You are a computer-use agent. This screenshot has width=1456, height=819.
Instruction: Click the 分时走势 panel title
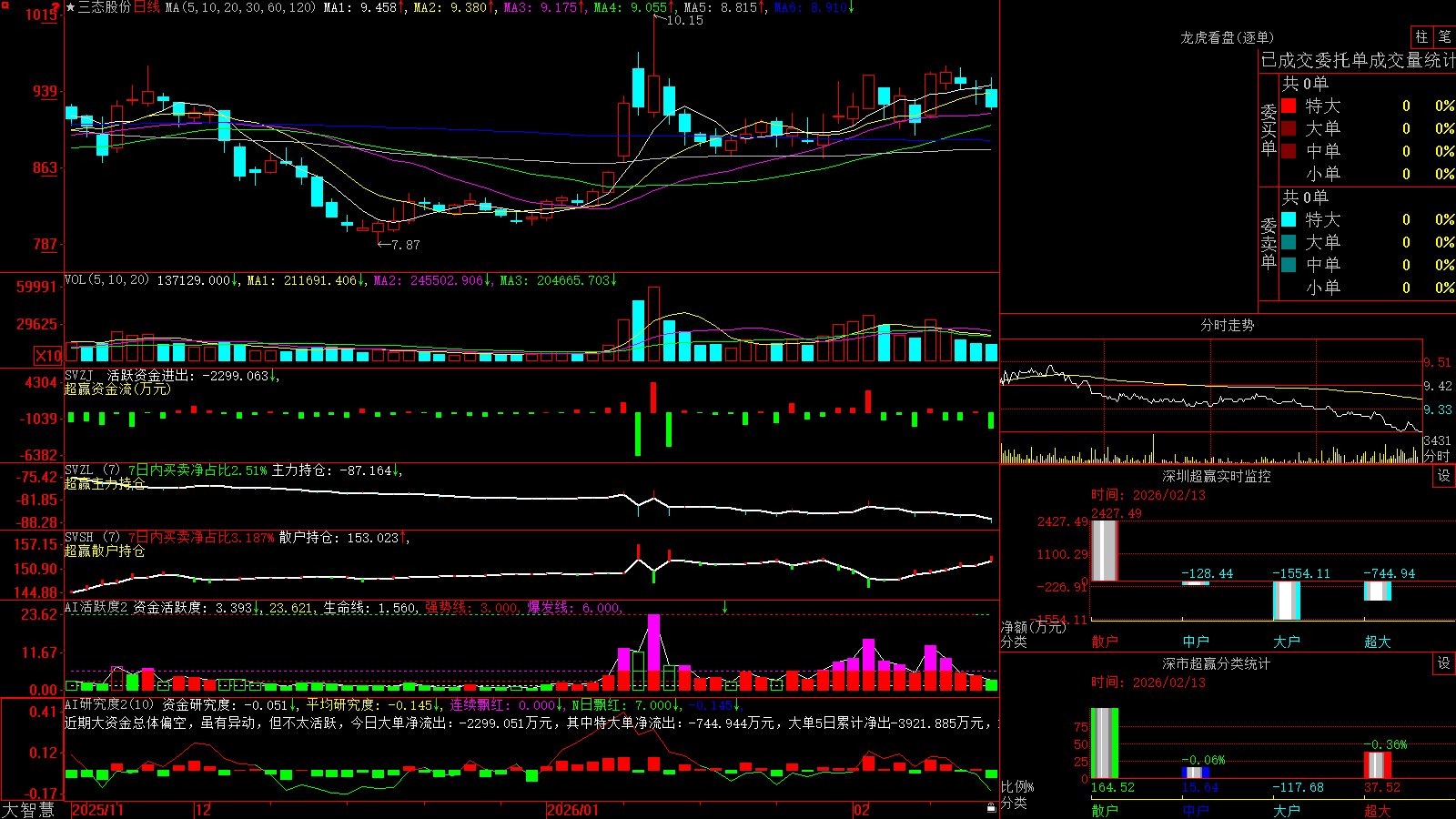point(1228,325)
